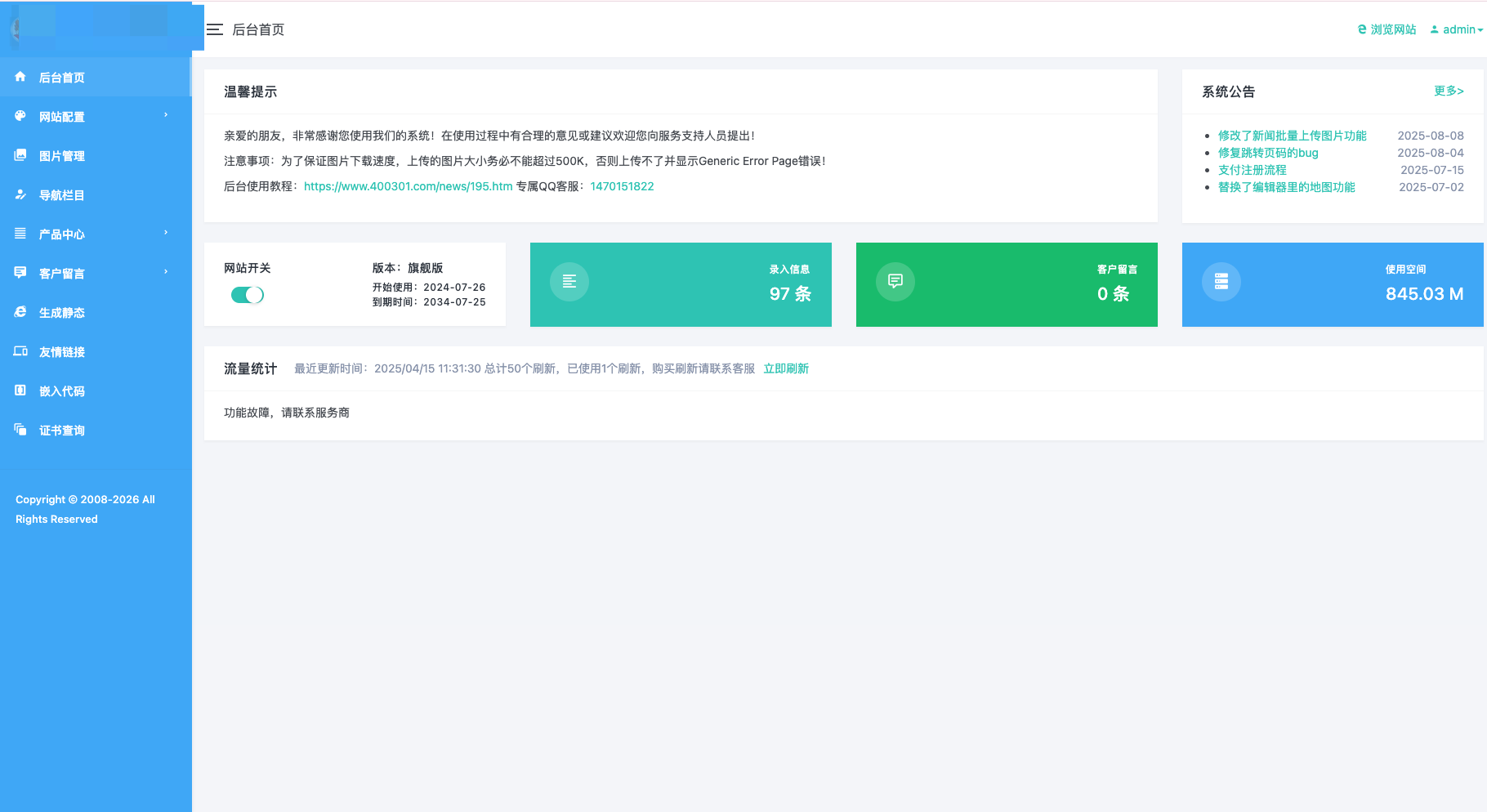The height and width of the screenshot is (812, 1487).
Task: Click the 845.03 M storage value
Action: [x=1424, y=294]
